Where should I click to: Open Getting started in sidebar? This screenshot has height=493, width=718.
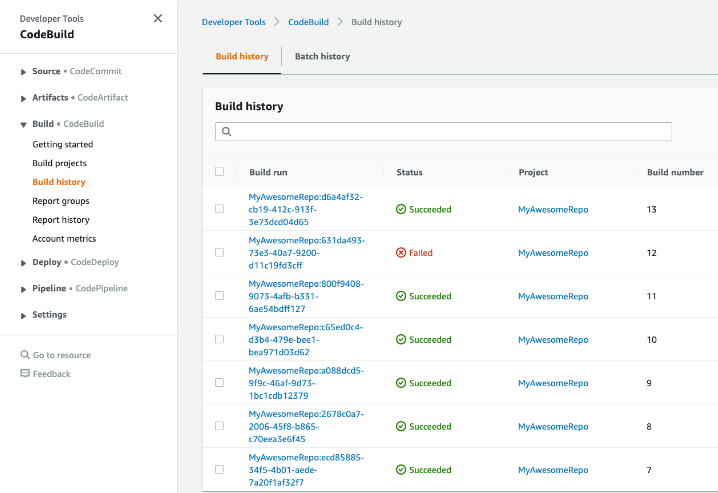63,144
